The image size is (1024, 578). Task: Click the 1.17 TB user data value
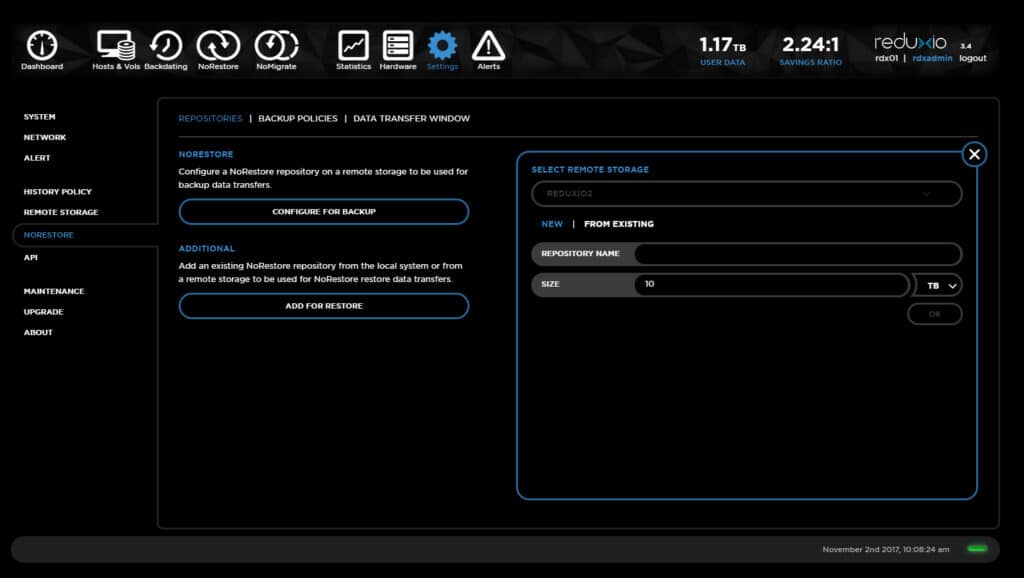coord(722,45)
